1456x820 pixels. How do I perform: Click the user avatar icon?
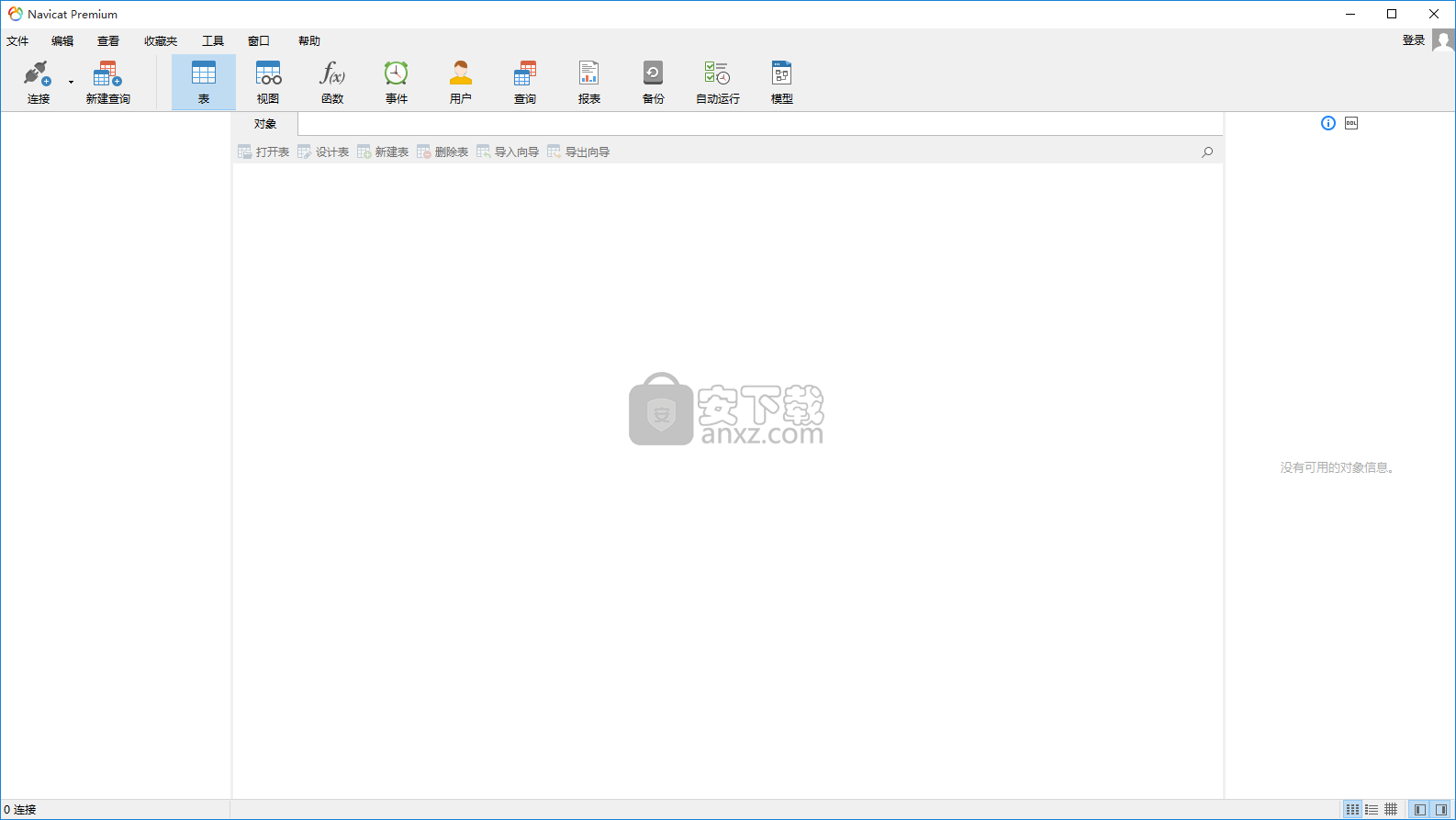(x=1443, y=40)
